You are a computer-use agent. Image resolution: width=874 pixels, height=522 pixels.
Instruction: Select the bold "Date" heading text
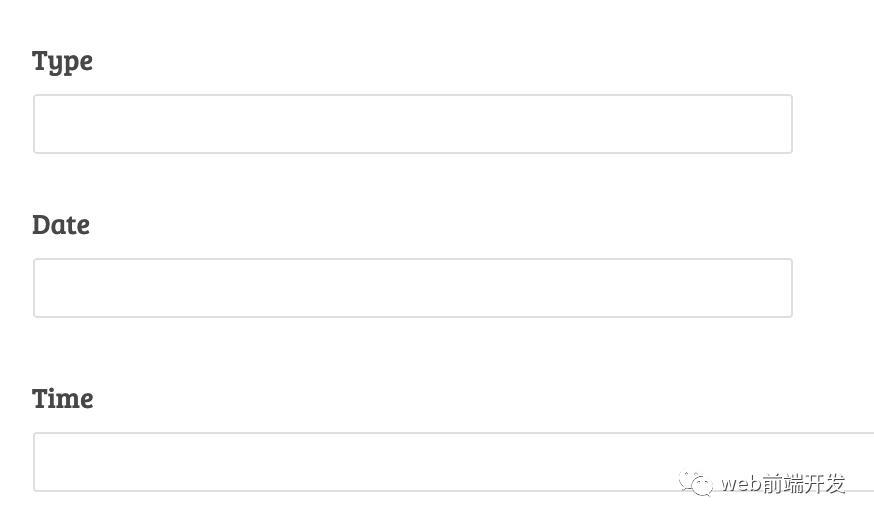pos(61,225)
